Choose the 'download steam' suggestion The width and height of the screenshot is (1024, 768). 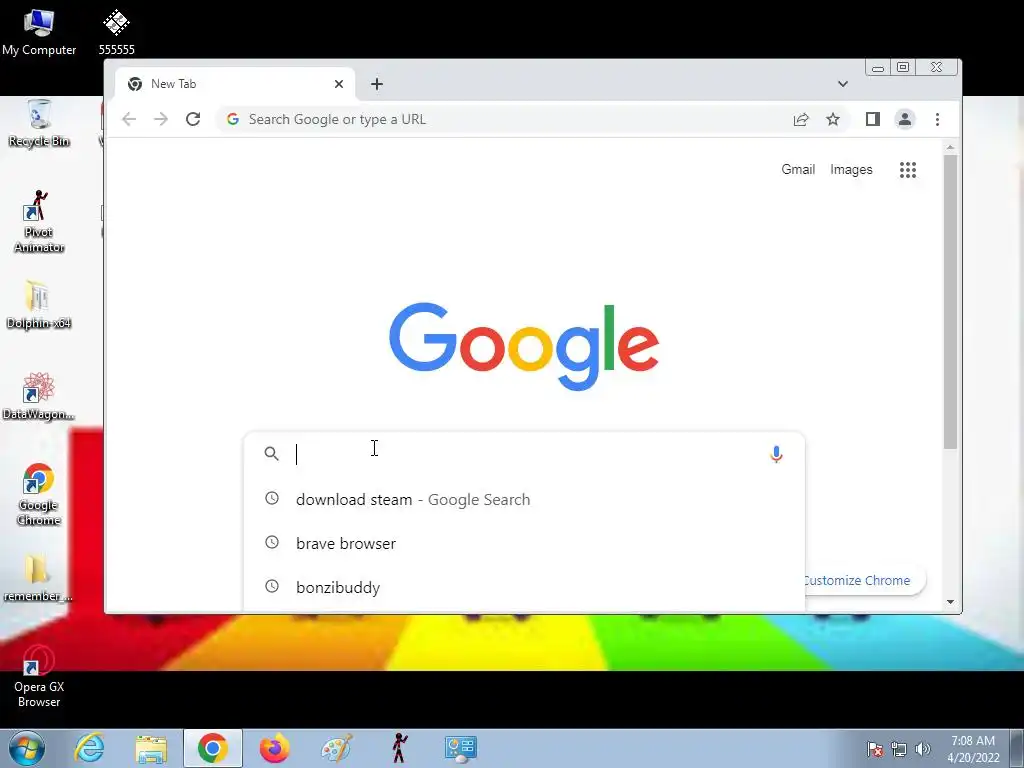pyautogui.click(x=524, y=500)
